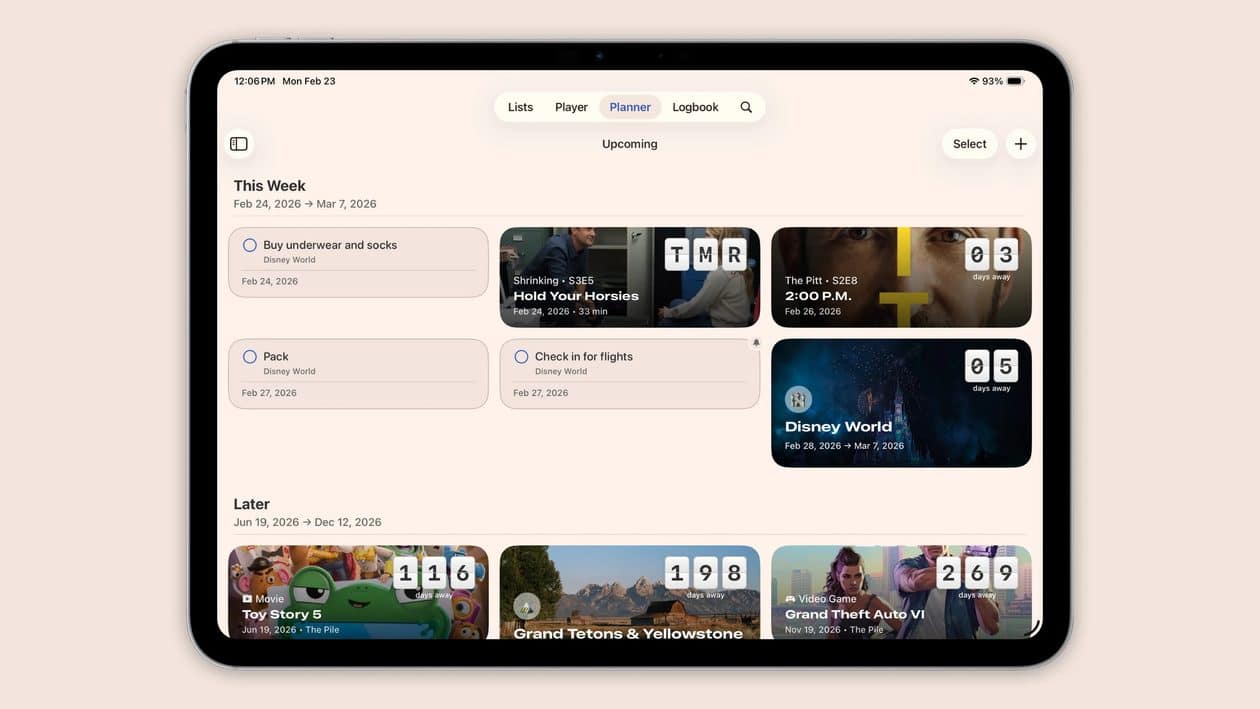Screen dimensions: 1260x709
Task: Switch to the Logbook tab
Action: pos(694,106)
